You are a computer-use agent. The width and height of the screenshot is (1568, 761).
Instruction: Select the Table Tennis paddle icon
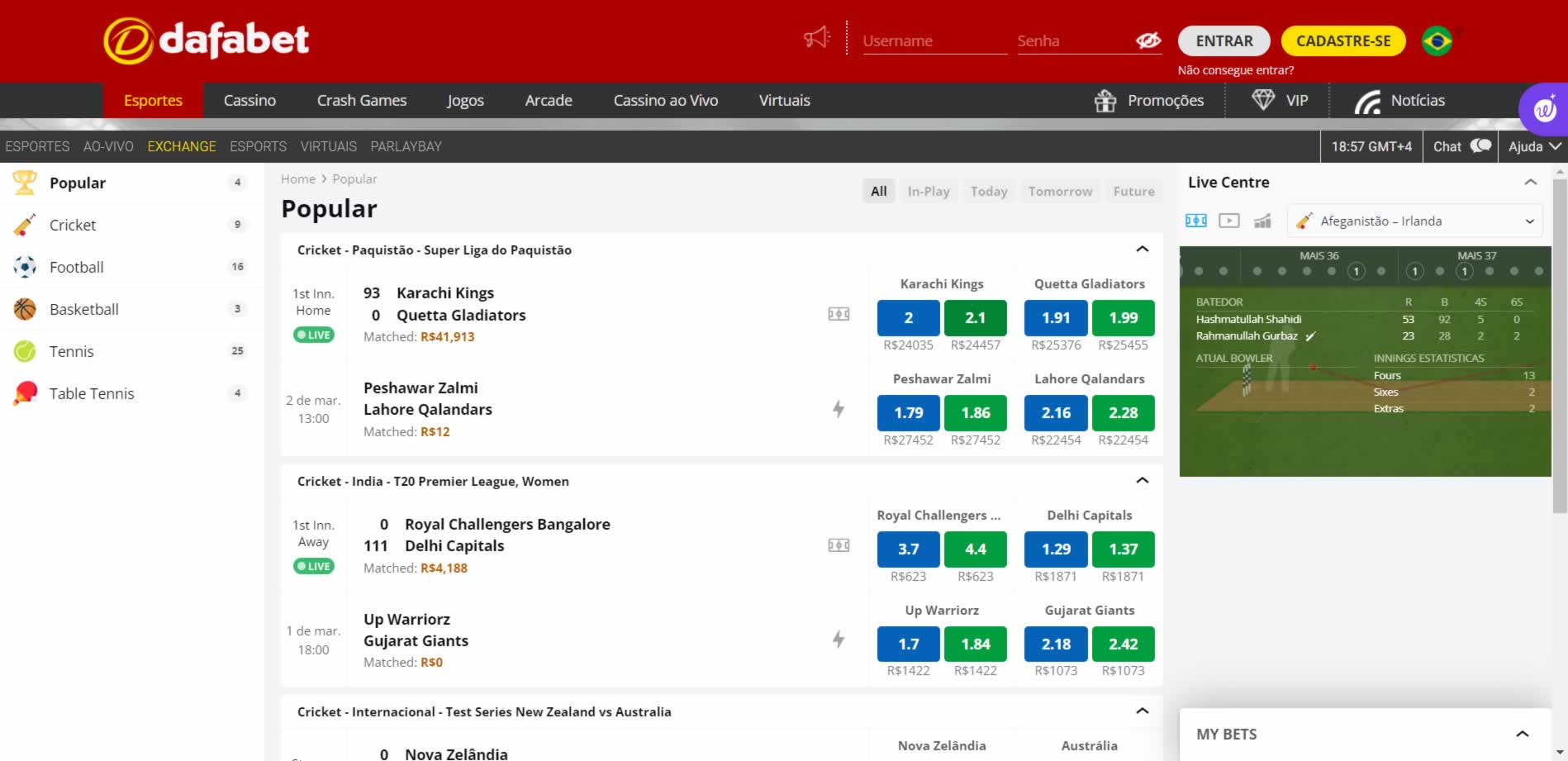pyautogui.click(x=25, y=393)
